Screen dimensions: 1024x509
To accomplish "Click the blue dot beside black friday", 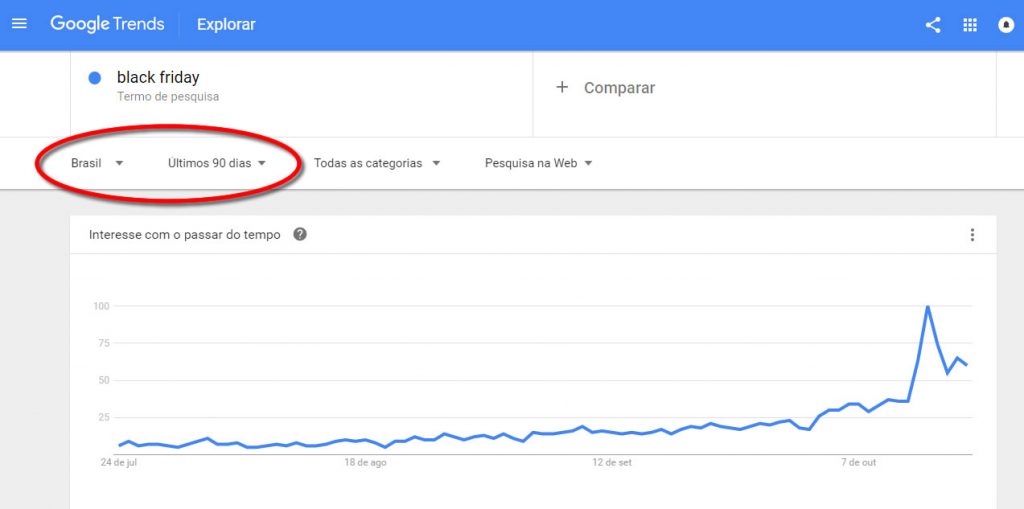I will (x=95, y=78).
